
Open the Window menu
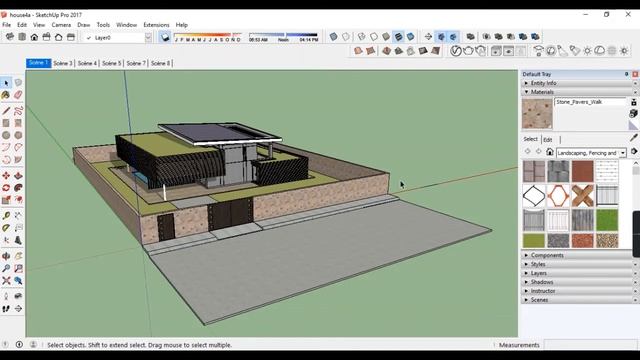tap(126, 25)
